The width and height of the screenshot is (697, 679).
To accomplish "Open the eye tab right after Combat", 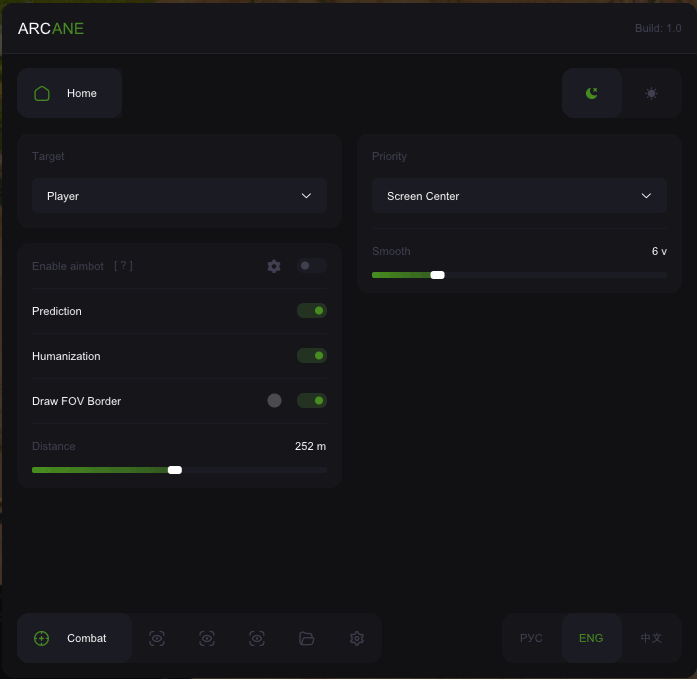I will 157,638.
